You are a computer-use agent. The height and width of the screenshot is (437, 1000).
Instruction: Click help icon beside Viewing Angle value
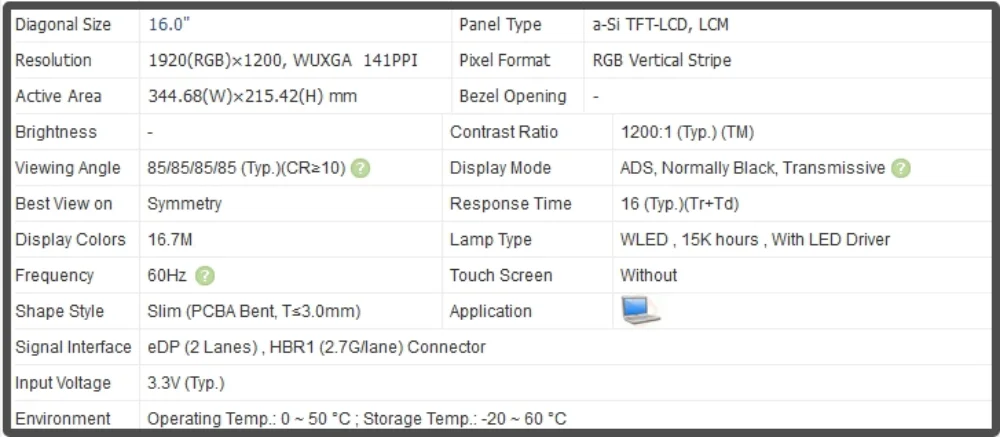point(360,168)
